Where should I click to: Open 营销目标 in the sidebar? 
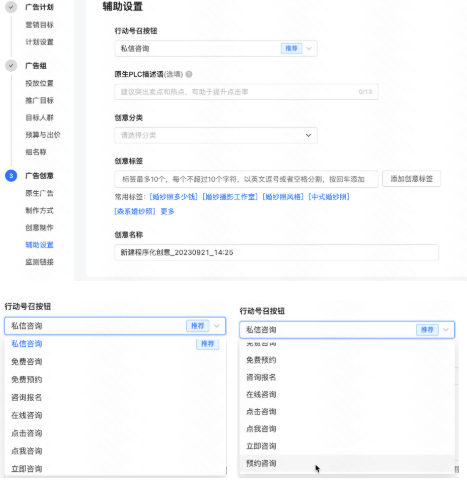coord(40,25)
